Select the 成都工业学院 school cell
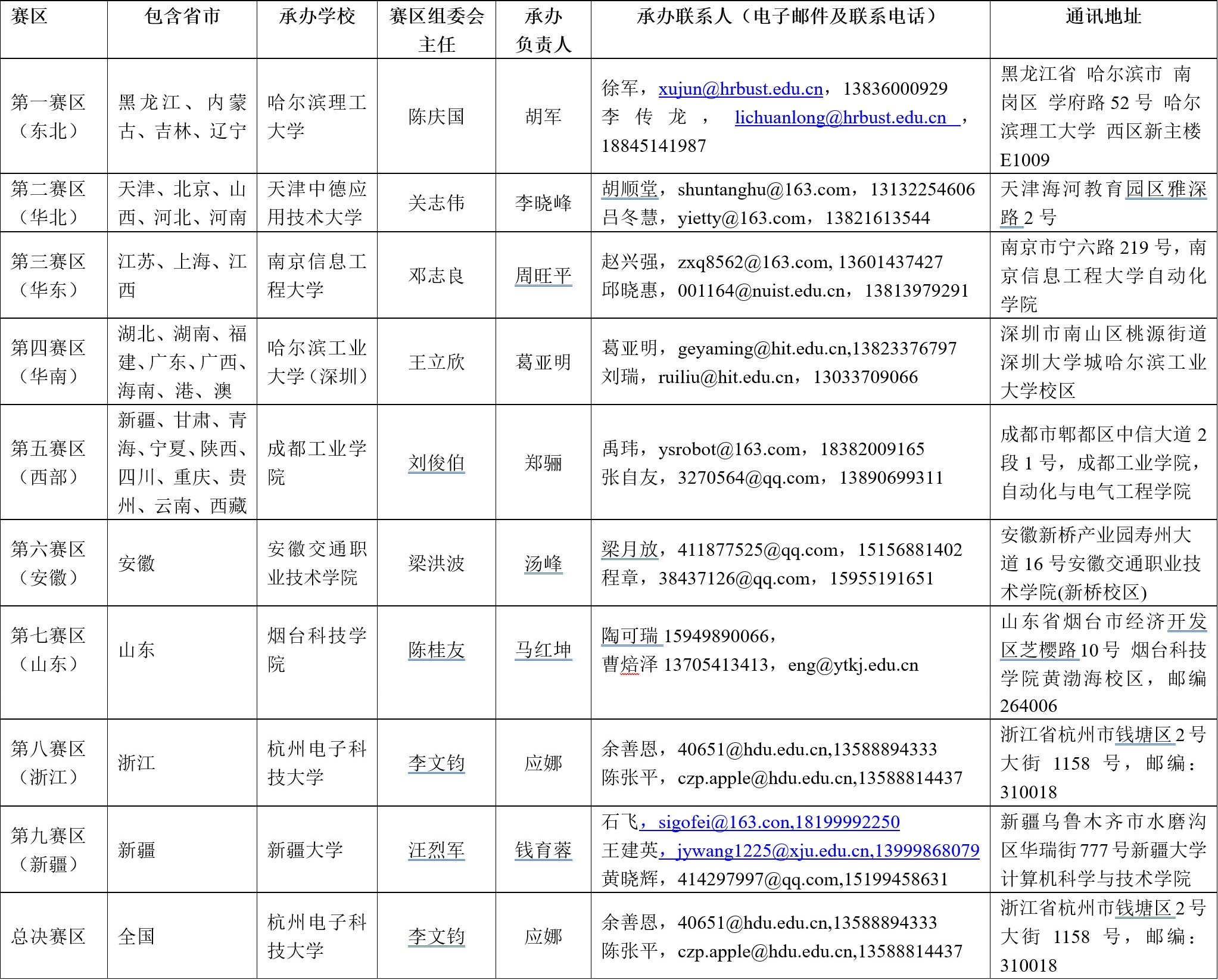The height and width of the screenshot is (980, 1218). tap(316, 462)
